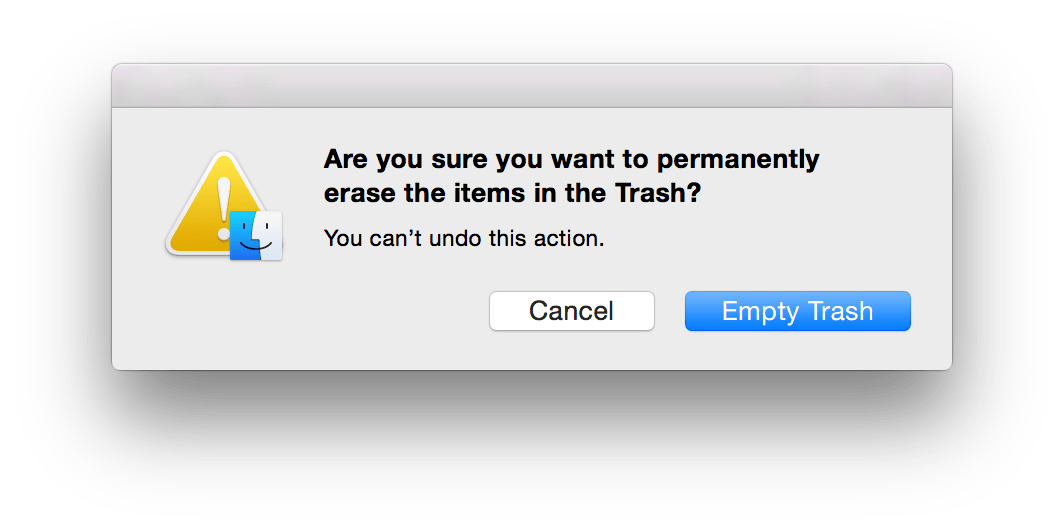
Task: Click the smiling half of the Finder badge
Action: 267,236
